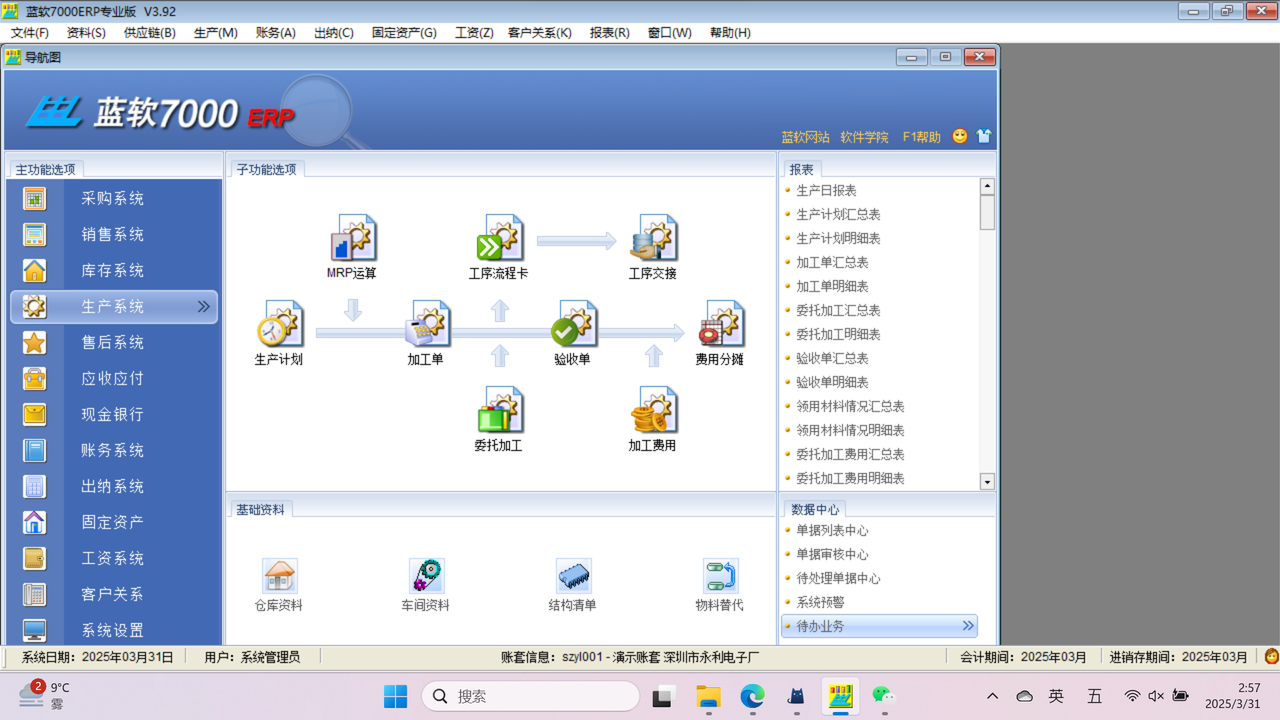Screen dimensions: 1280x720
Task: Open the 加工单明细表 report
Action: [832, 286]
